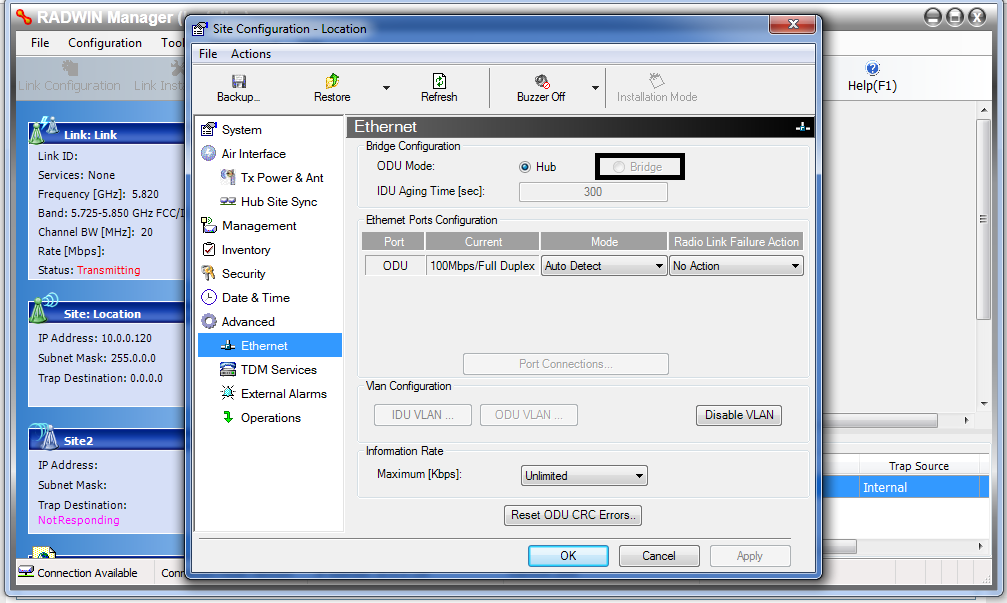This screenshot has width=1007, height=603.
Task: Select Operations sidebar item
Action: (x=261, y=417)
